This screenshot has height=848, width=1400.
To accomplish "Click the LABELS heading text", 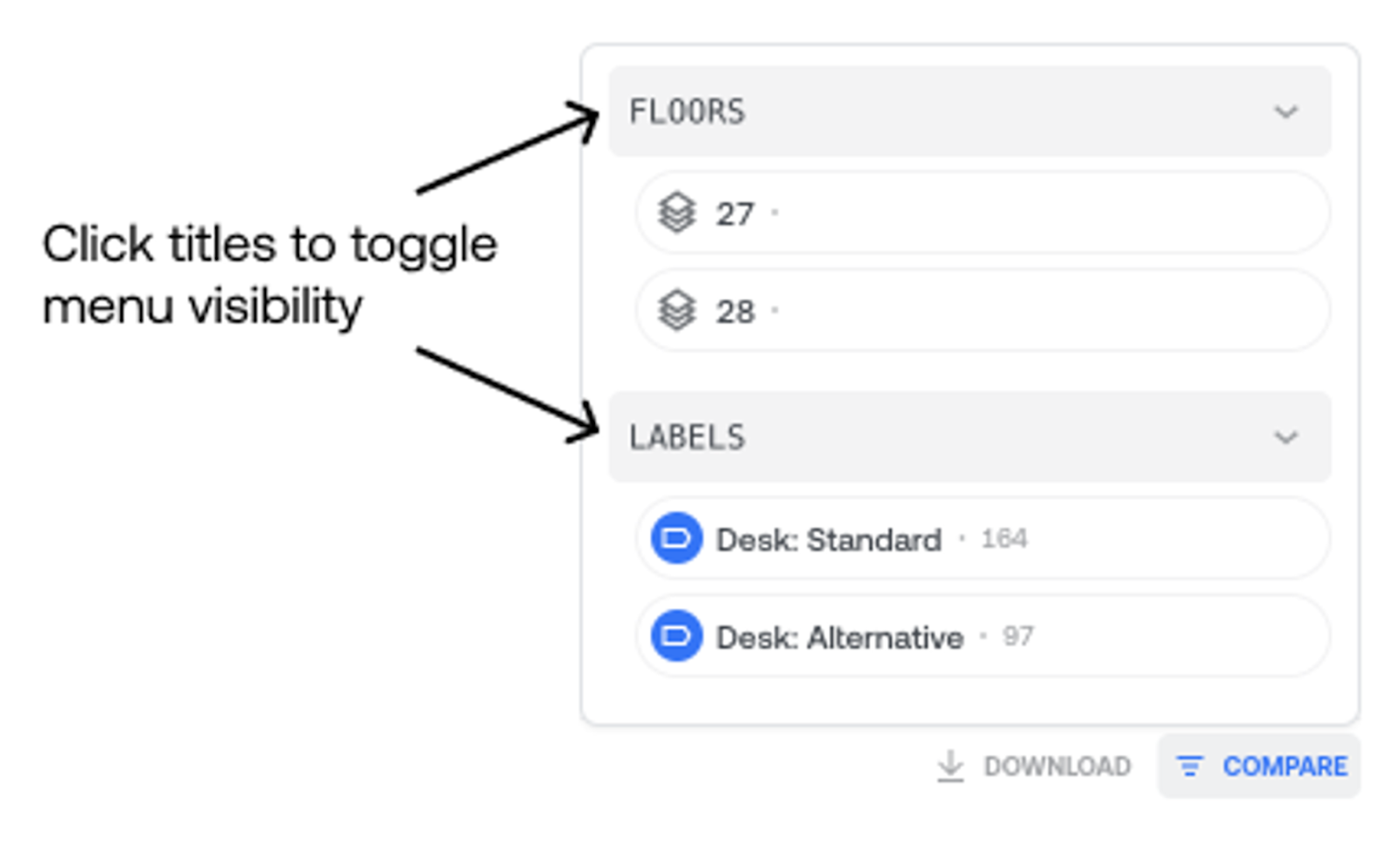I will click(687, 438).
